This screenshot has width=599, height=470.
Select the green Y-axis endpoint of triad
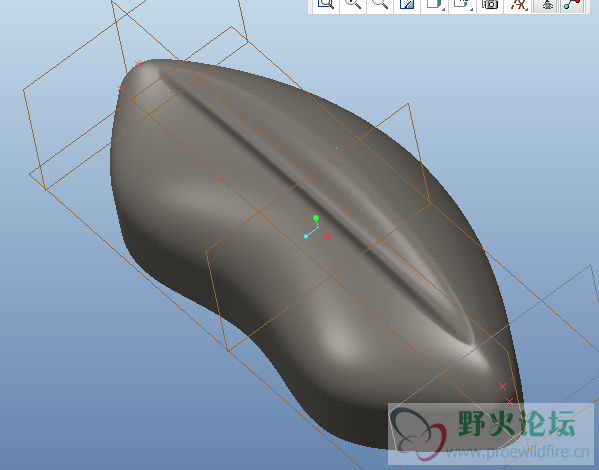(x=316, y=218)
